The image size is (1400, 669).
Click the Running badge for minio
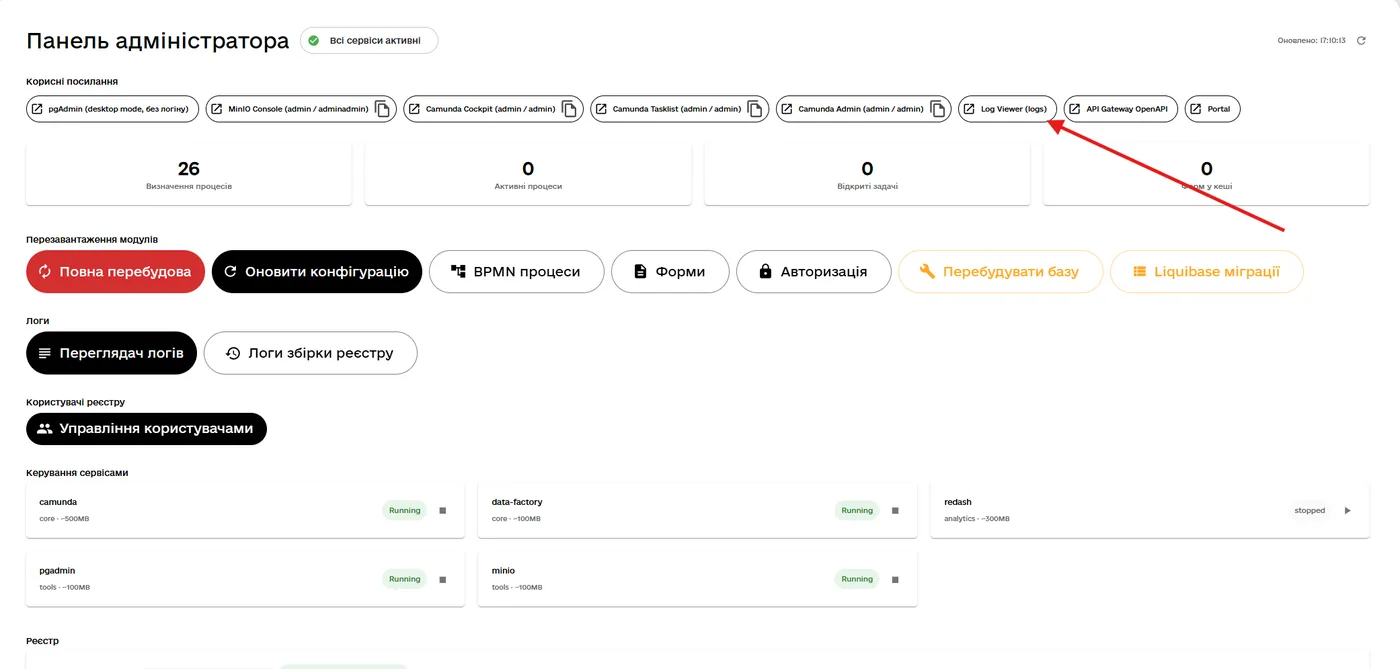tap(857, 579)
